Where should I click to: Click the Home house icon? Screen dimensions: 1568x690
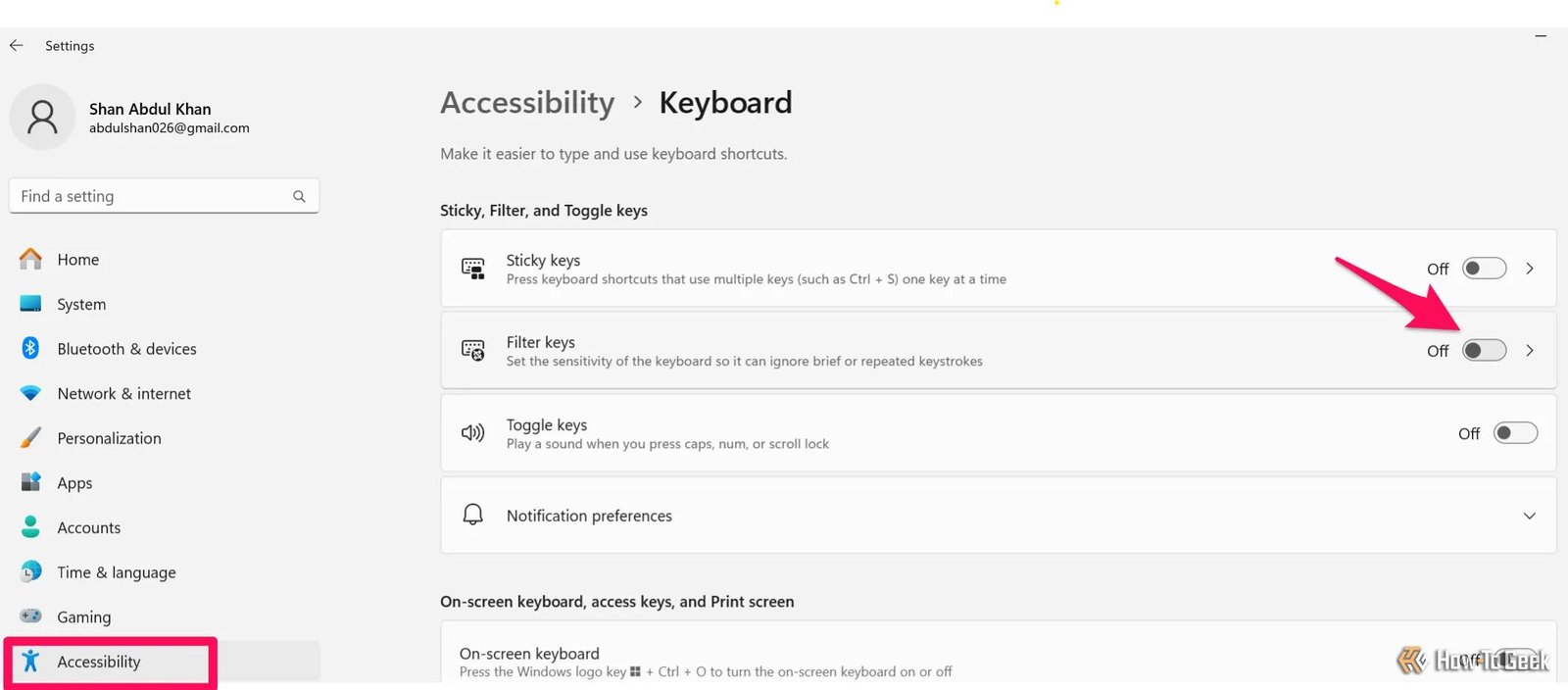coord(31,260)
